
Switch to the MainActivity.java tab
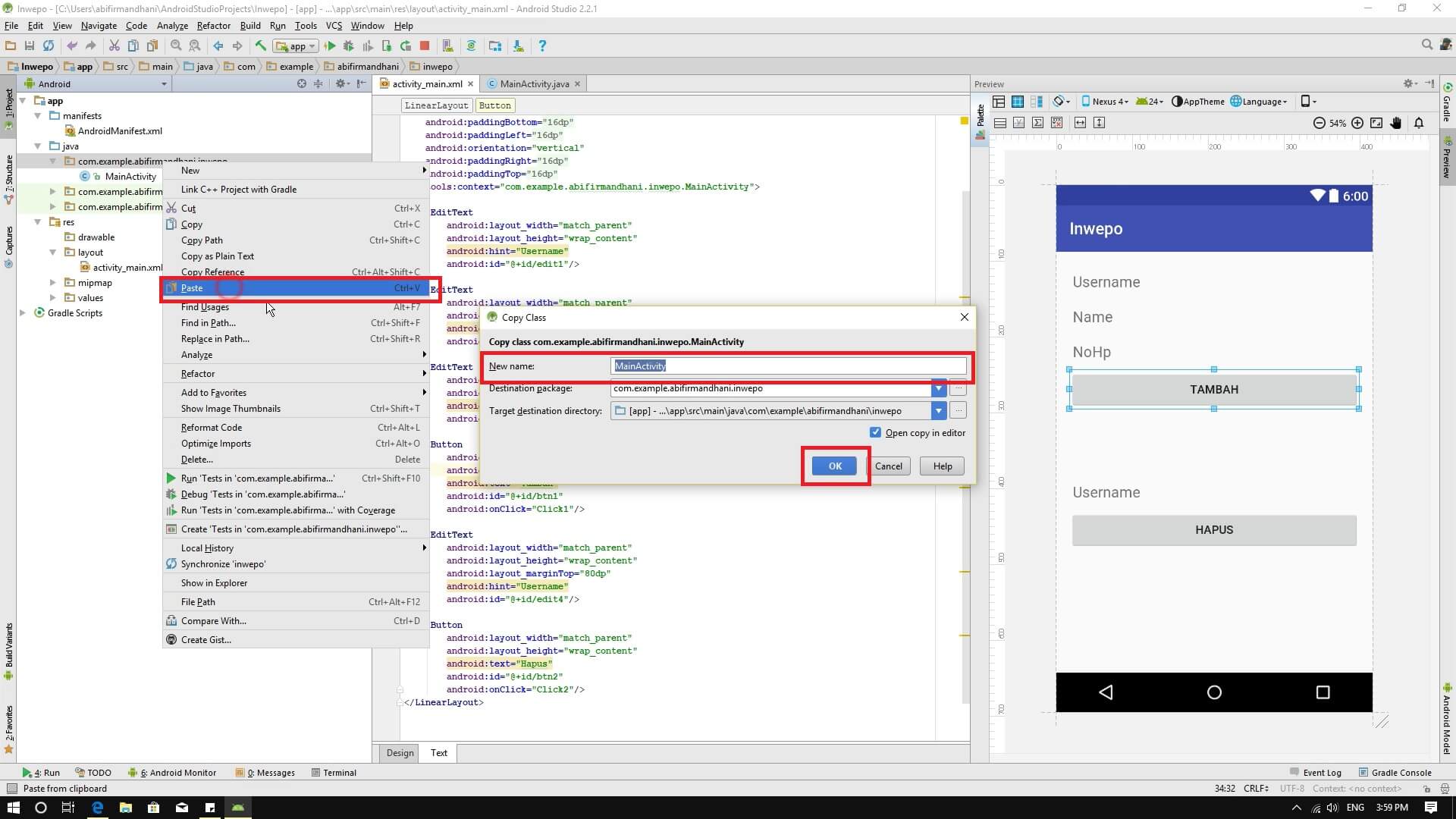click(x=534, y=84)
